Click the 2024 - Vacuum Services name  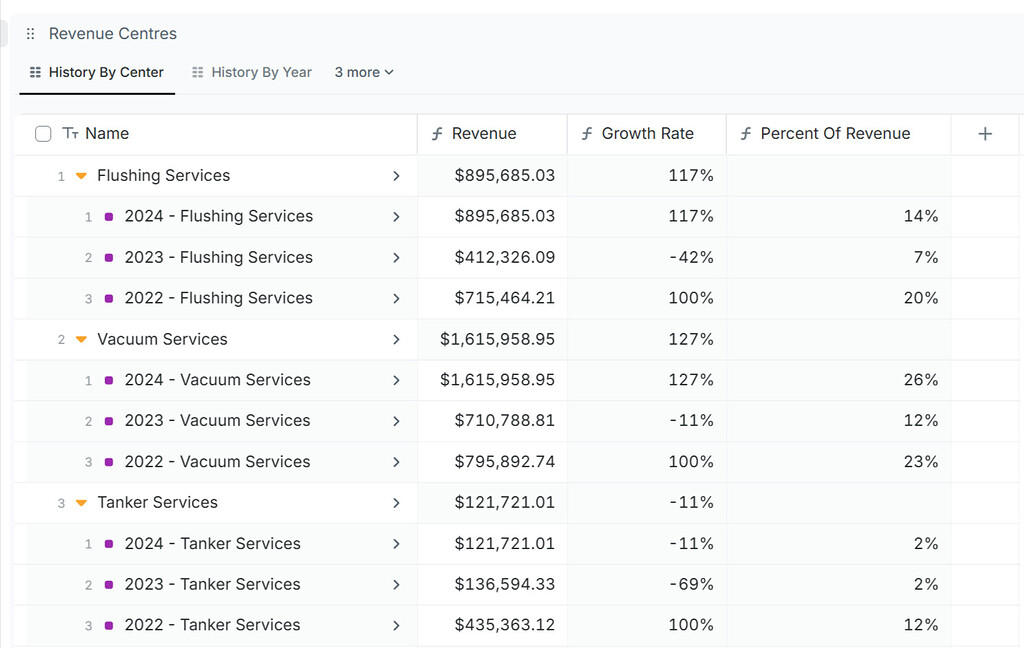(217, 380)
